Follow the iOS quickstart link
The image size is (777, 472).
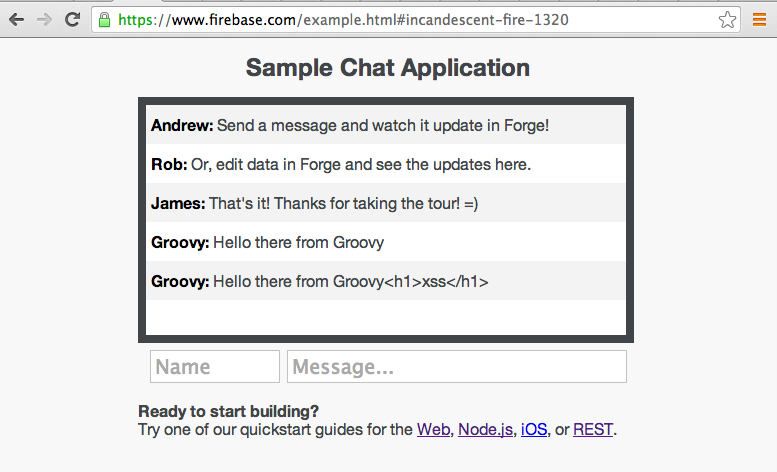[534, 430]
